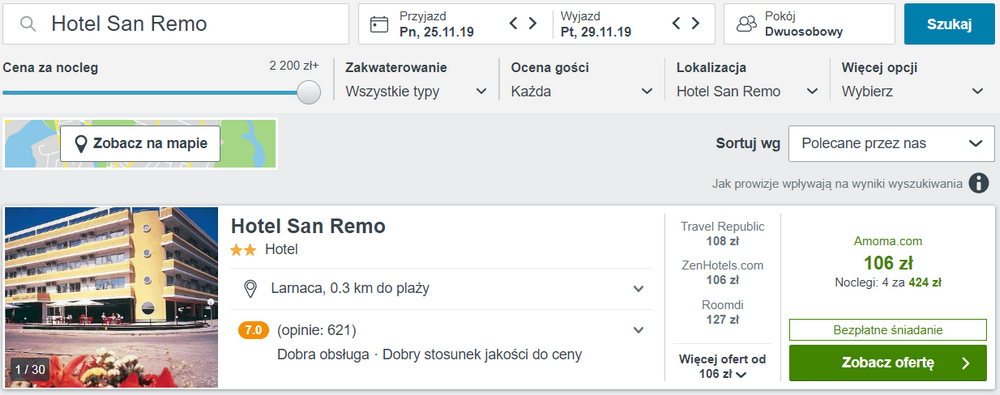Click the 2 200 zł+ price label
1000x395 pixels.
293,65
